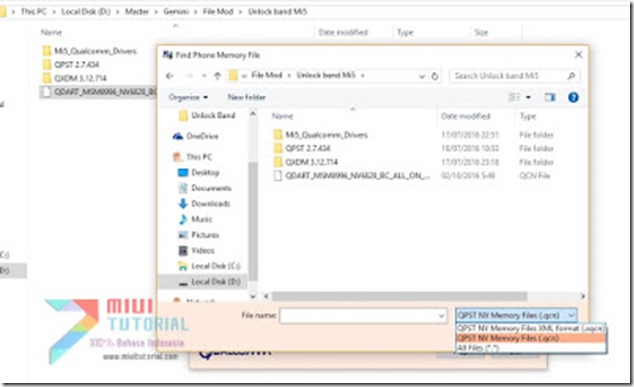This screenshot has width=634, height=387.
Task: Create a New folder
Action: [247, 97]
